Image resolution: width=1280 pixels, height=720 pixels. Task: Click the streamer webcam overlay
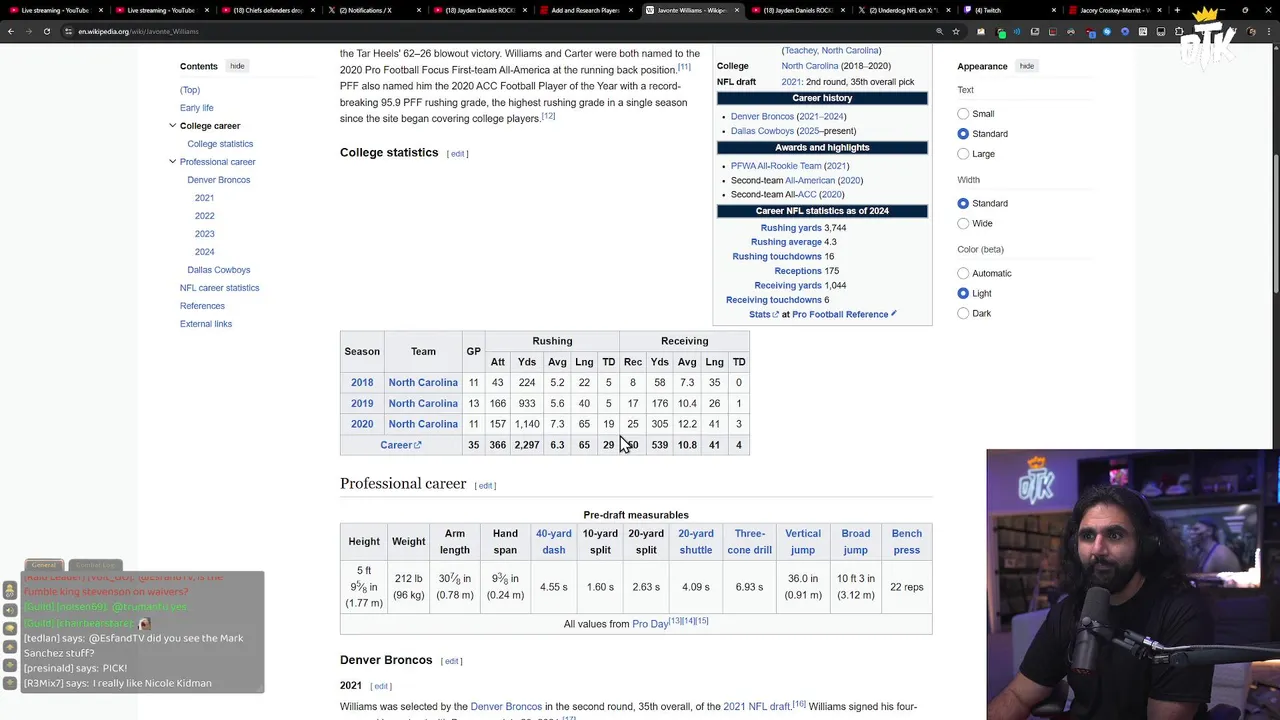1132,584
